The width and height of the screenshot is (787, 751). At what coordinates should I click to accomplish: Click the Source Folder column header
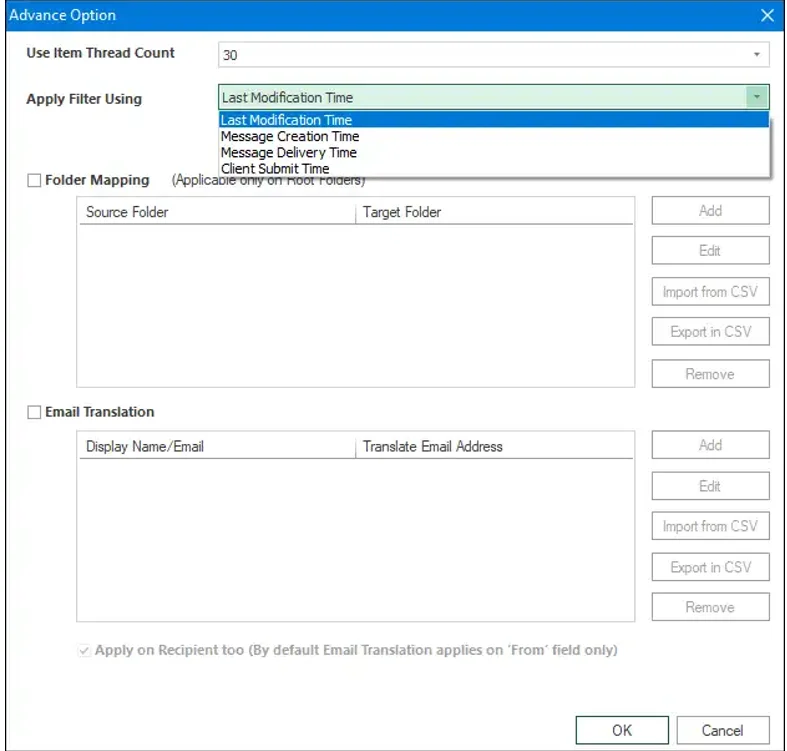click(217, 212)
